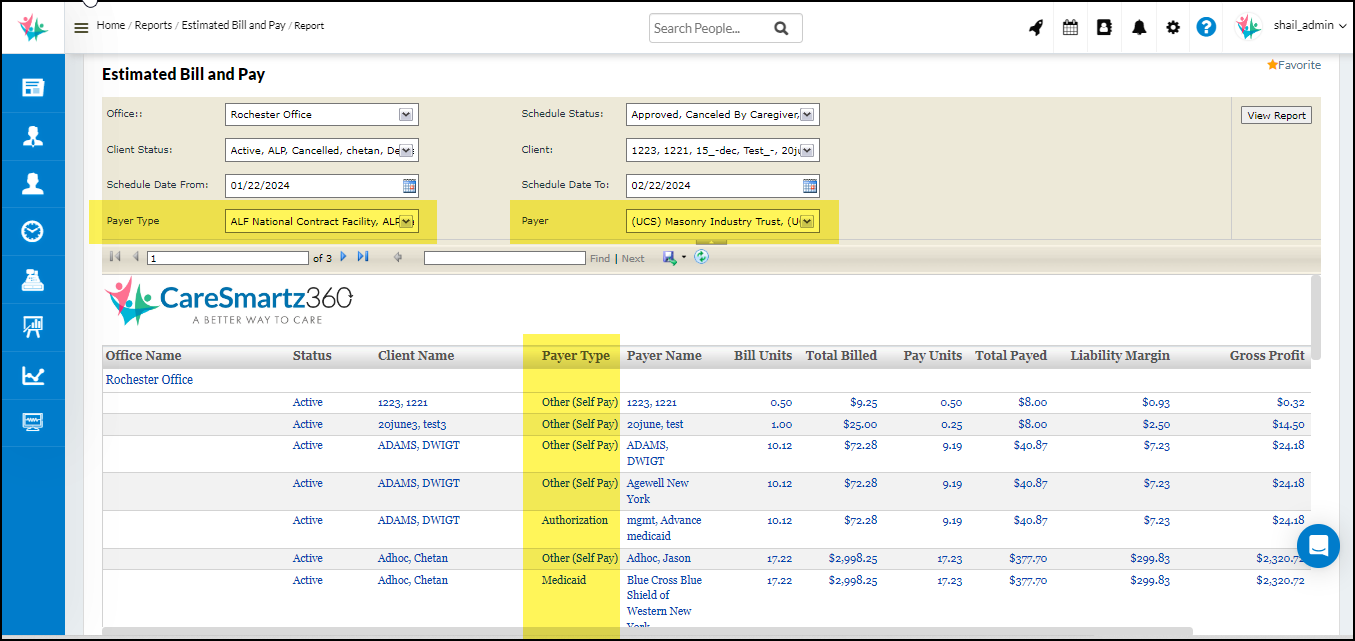Image resolution: width=1355 pixels, height=641 pixels.
Task: Open the Schedule Status dropdown
Action: tap(807, 115)
